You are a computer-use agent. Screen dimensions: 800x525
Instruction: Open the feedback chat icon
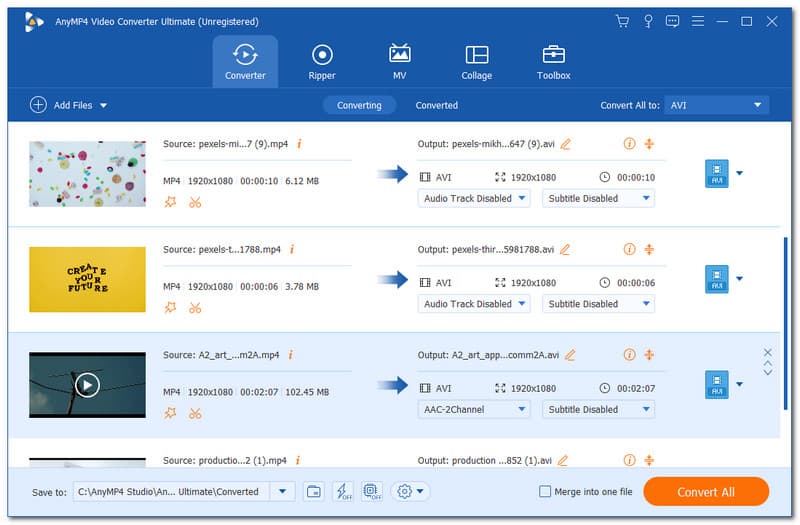672,21
